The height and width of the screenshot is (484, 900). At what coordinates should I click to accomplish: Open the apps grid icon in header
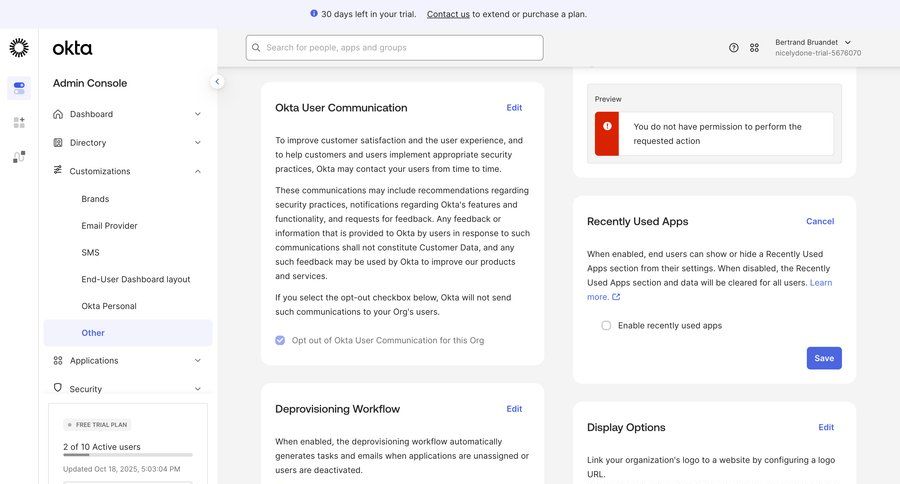point(754,48)
